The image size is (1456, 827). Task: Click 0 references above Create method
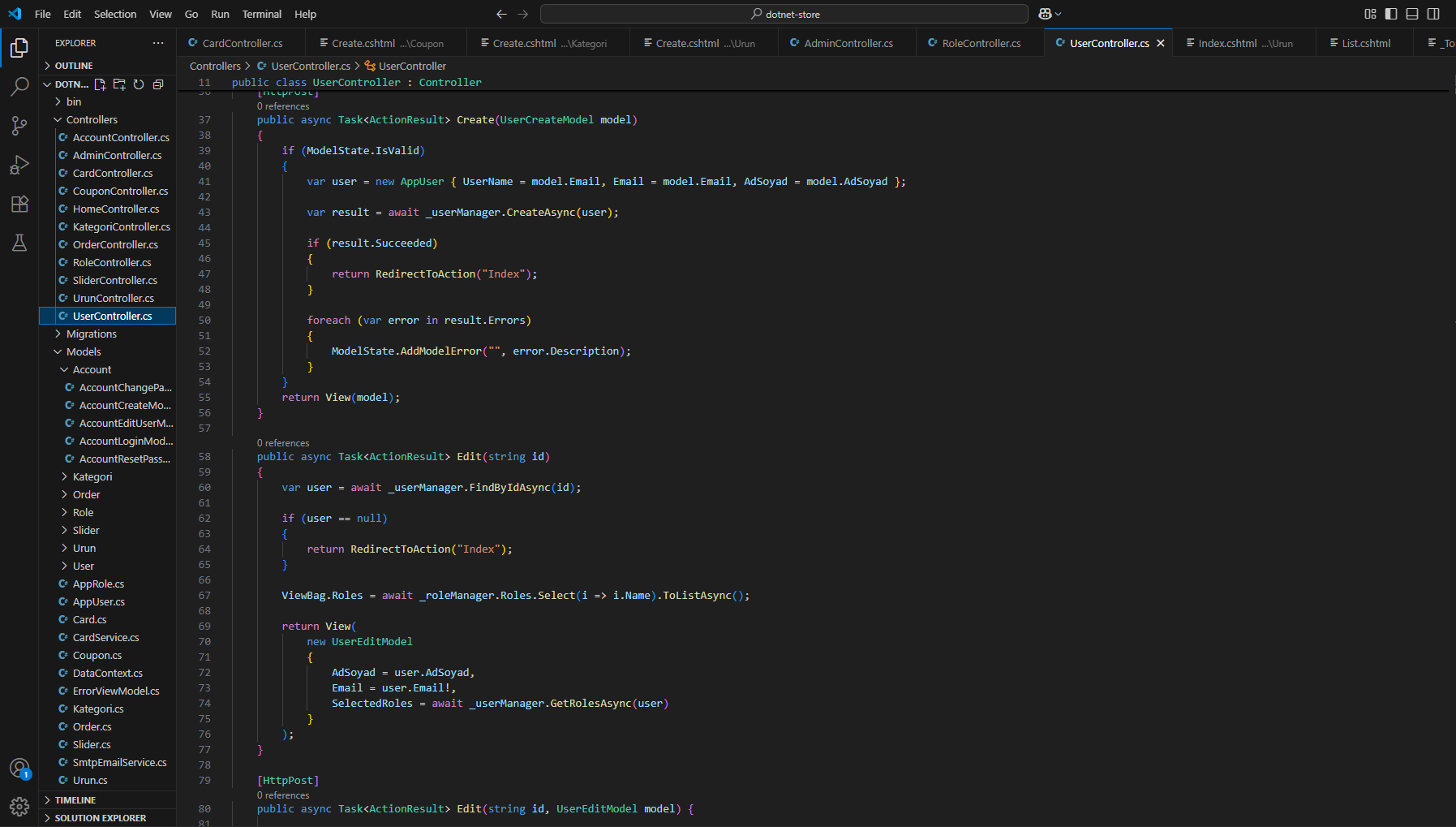[283, 106]
